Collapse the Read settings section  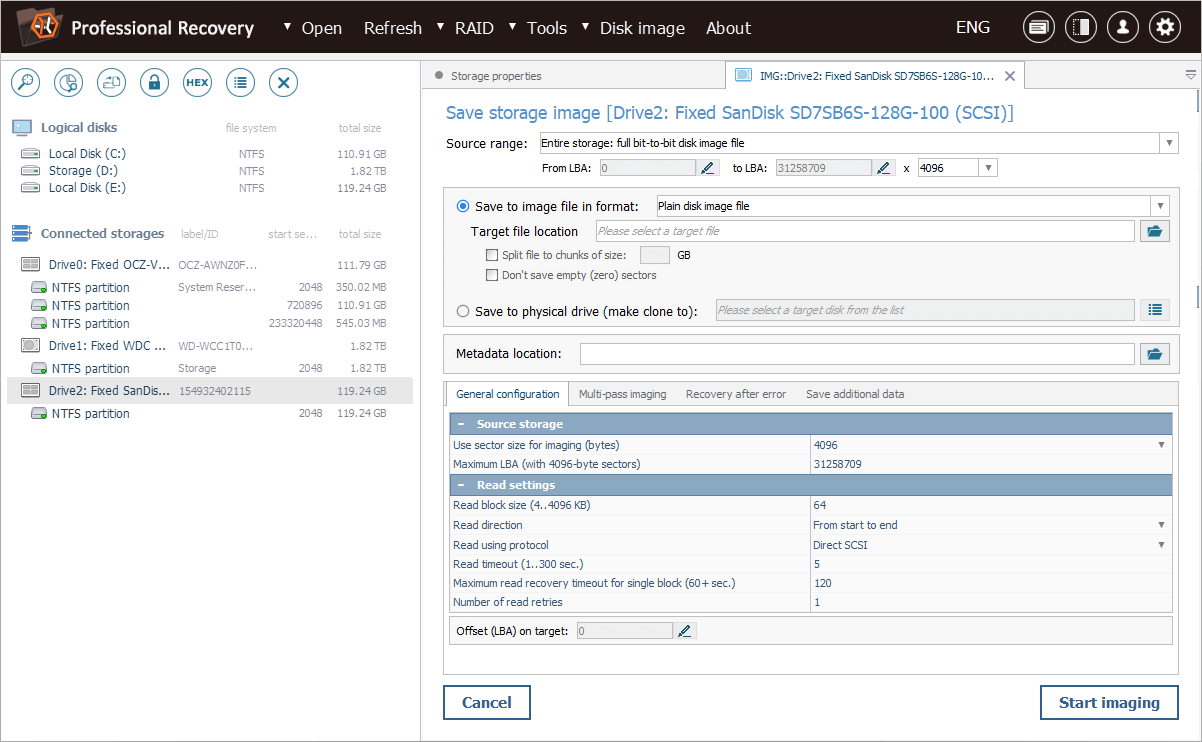pos(462,485)
